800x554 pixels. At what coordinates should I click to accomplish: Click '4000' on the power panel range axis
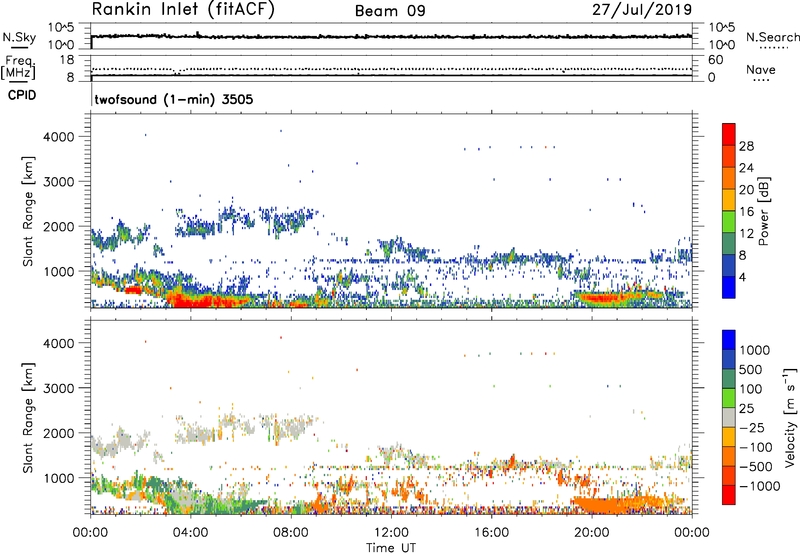59,137
